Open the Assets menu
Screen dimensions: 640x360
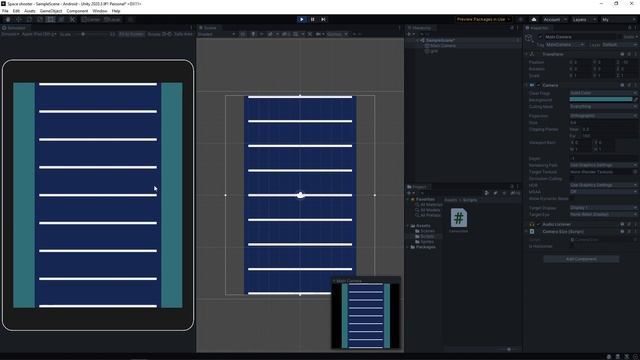[30, 11]
